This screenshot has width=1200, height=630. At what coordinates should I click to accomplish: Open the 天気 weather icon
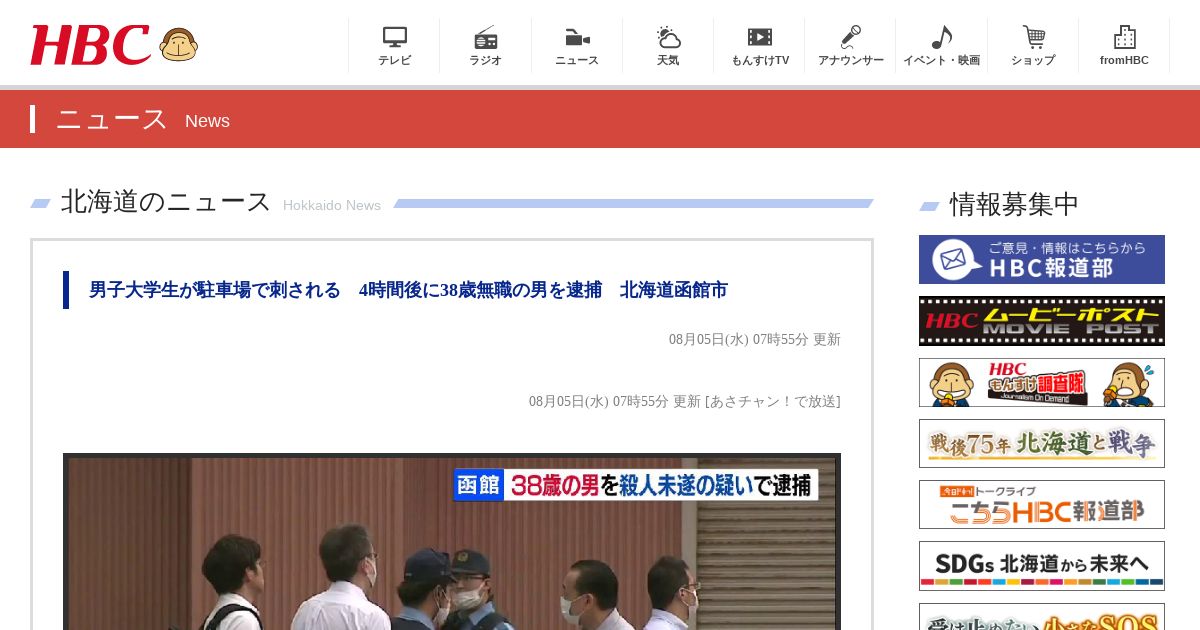coord(668,37)
